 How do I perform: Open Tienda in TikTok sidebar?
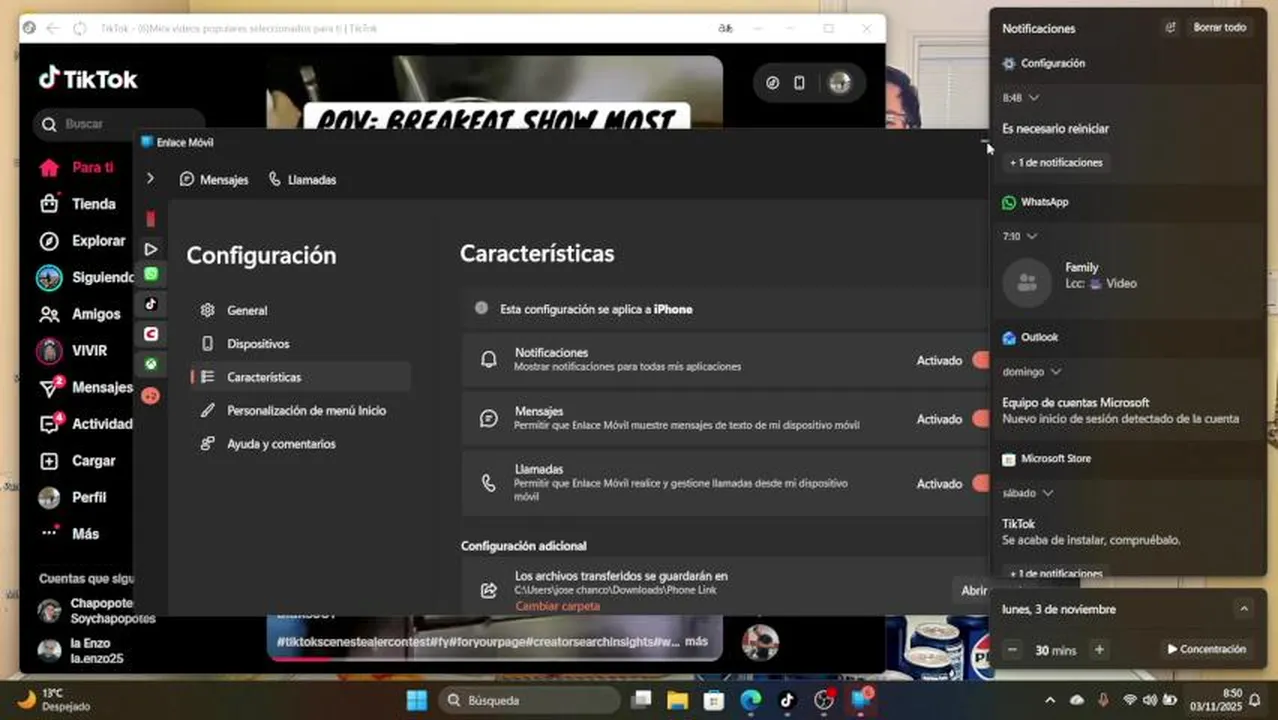80,204
